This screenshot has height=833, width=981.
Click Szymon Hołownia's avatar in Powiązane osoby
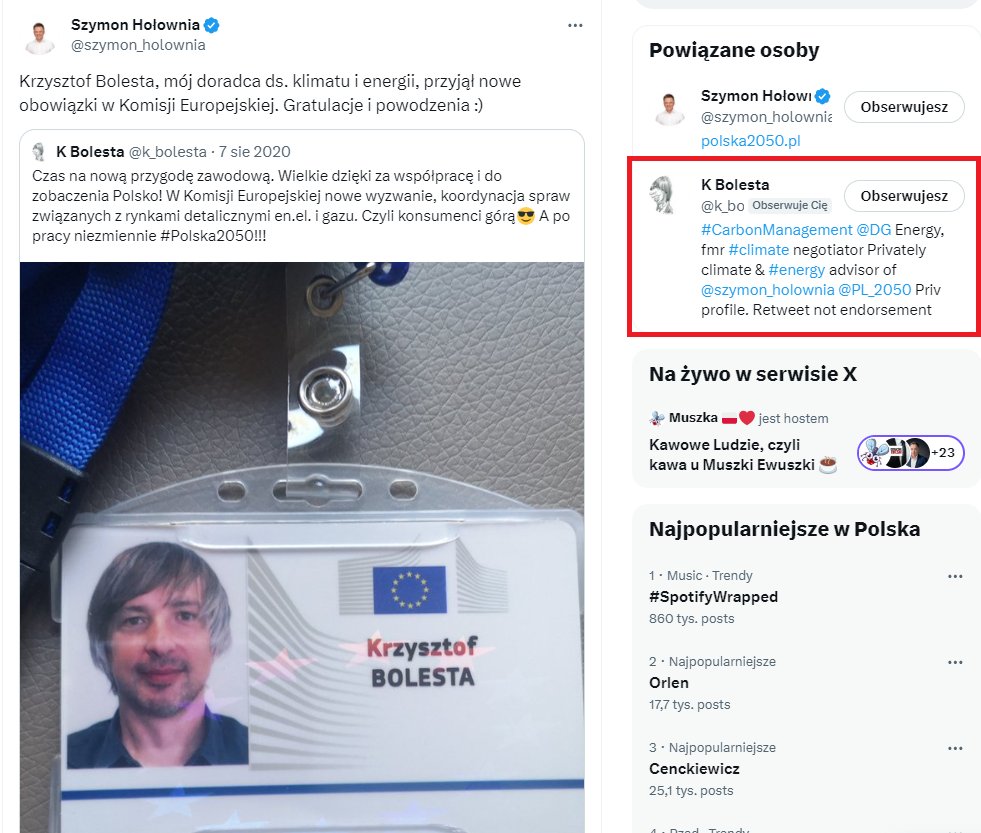coord(669,108)
